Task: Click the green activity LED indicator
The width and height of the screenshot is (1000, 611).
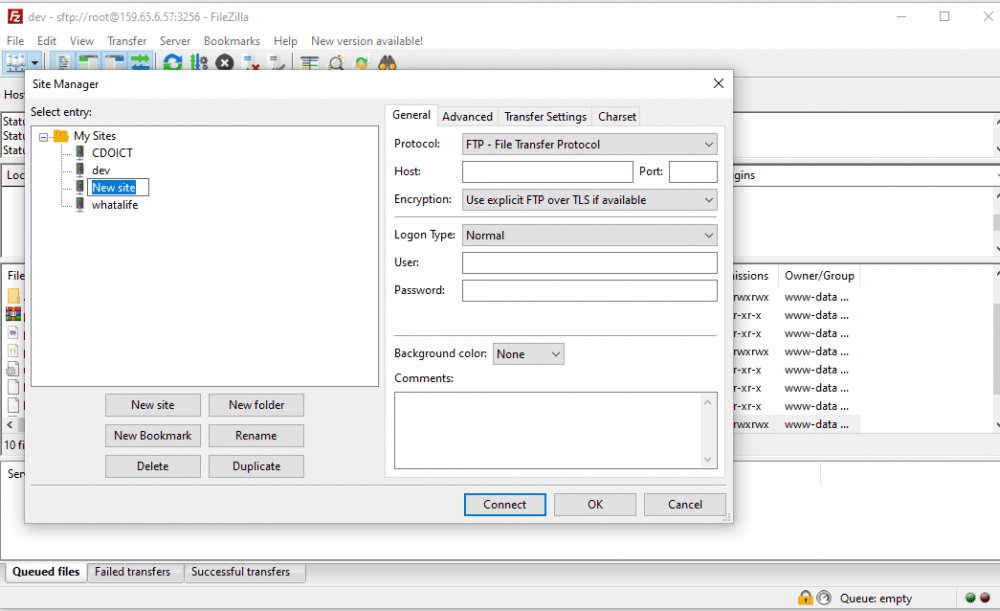Action: [970, 598]
